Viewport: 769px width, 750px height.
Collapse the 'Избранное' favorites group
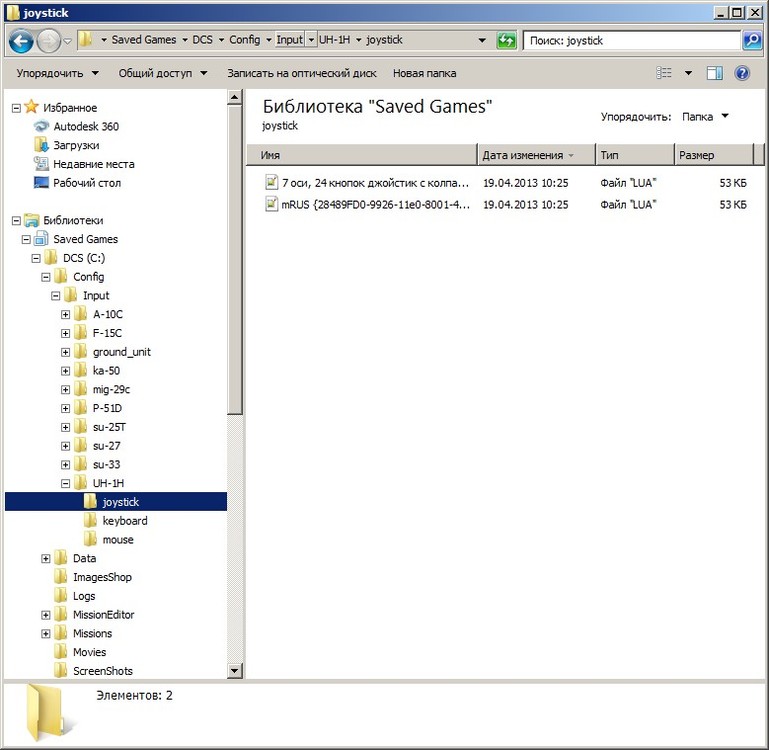pyautogui.click(x=16, y=108)
